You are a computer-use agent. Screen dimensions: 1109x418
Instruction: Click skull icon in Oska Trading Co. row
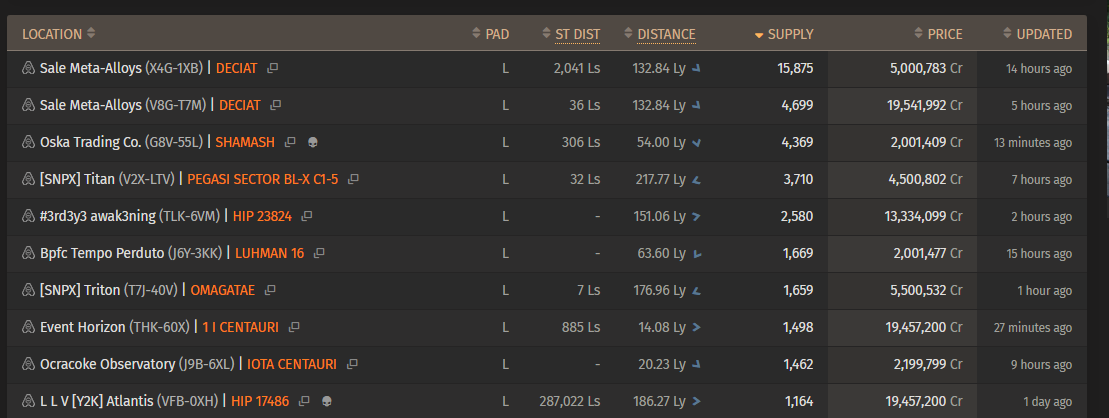(313, 142)
